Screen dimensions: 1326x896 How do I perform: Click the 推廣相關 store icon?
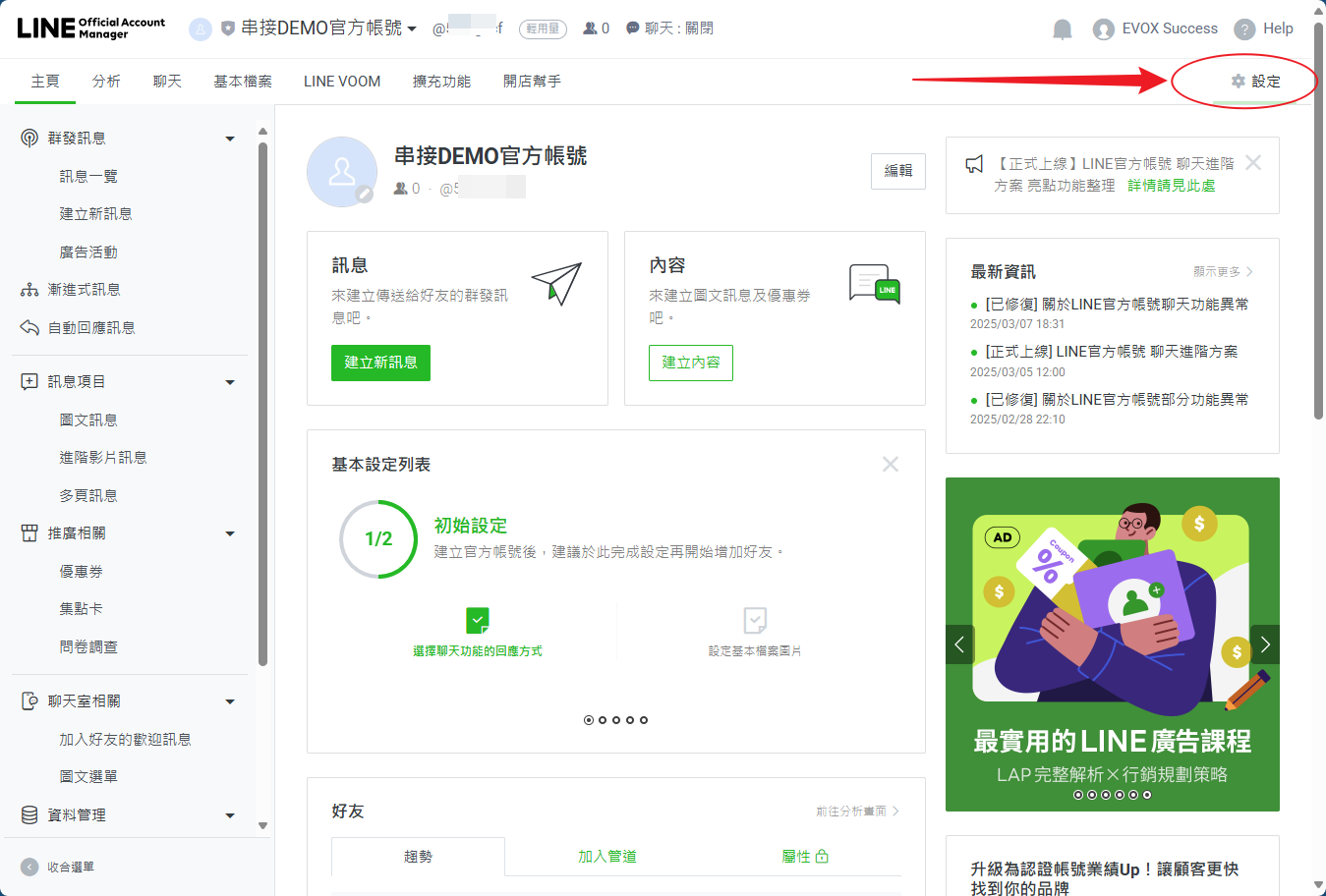click(x=29, y=532)
